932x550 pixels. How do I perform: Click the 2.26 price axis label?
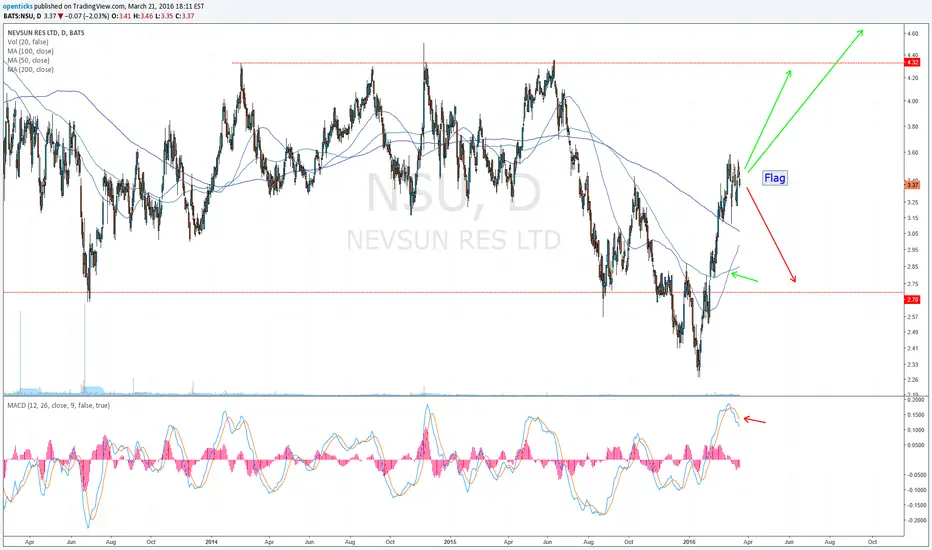tap(912, 379)
